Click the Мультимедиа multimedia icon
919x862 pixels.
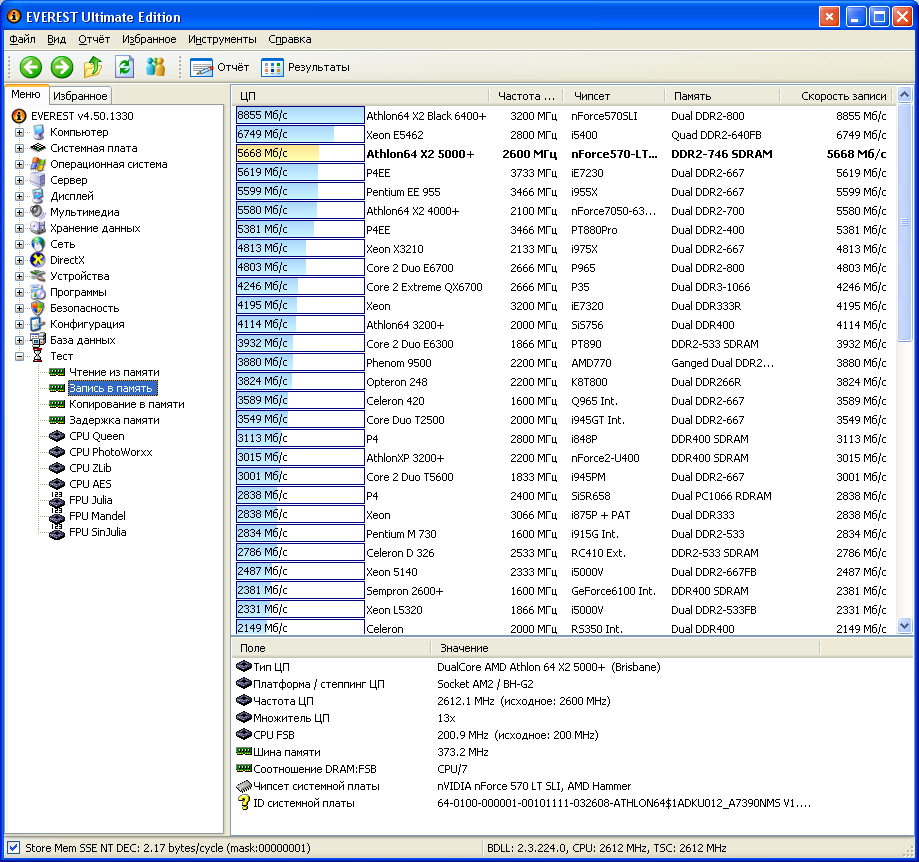tap(38, 212)
